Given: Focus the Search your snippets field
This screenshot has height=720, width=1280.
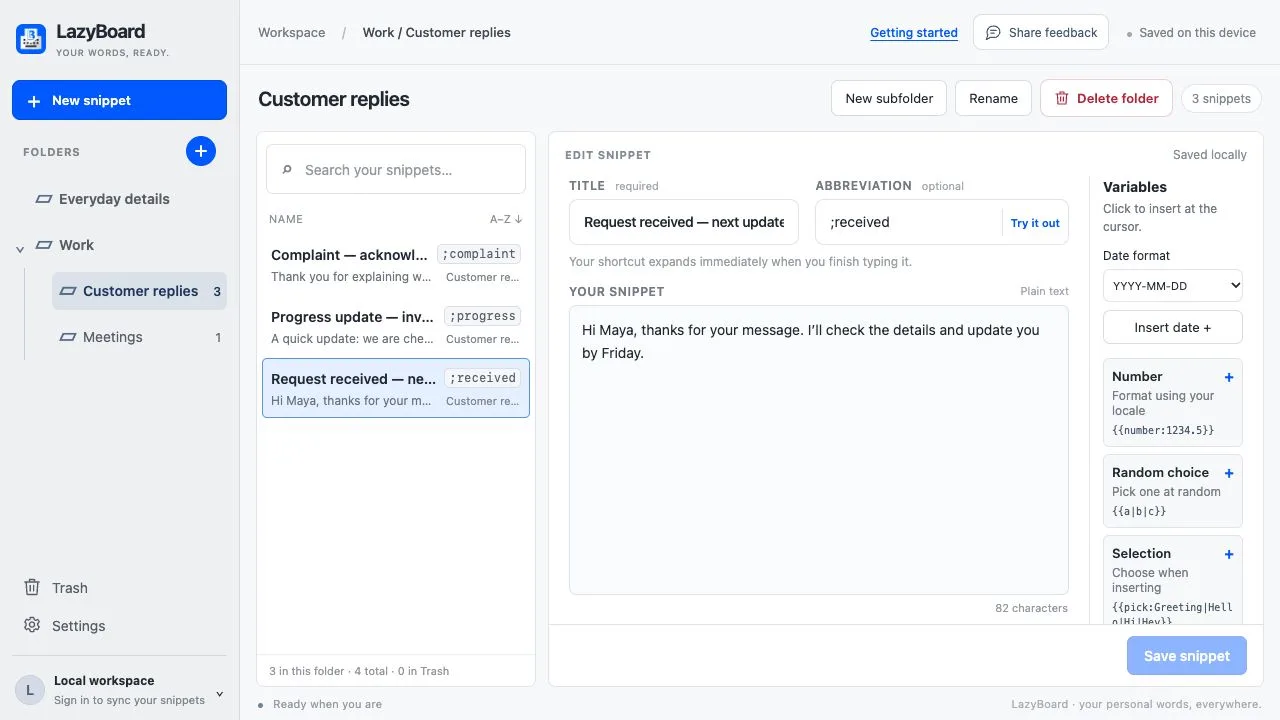Looking at the screenshot, I should 396,170.
